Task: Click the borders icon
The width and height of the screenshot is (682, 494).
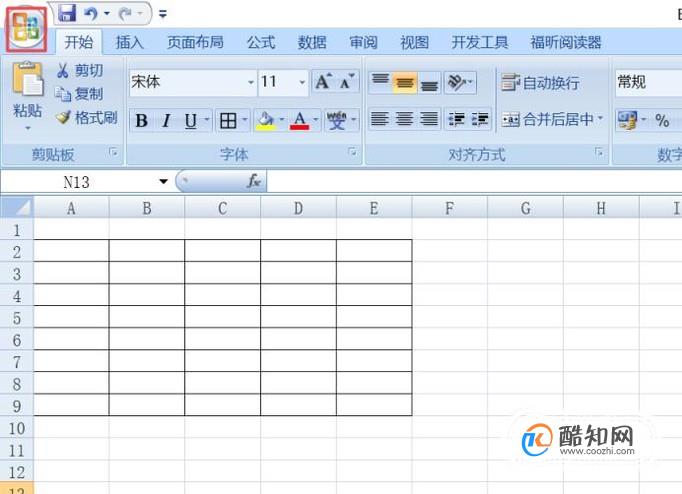Action: [228, 120]
